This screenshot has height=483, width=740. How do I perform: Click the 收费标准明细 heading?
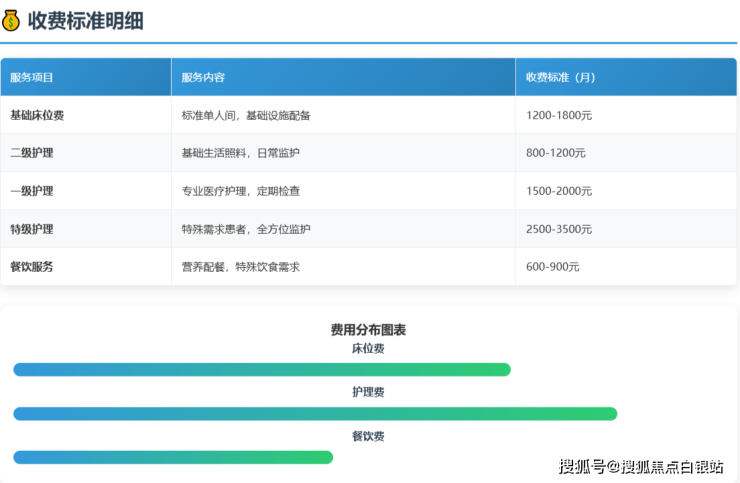click(x=85, y=20)
